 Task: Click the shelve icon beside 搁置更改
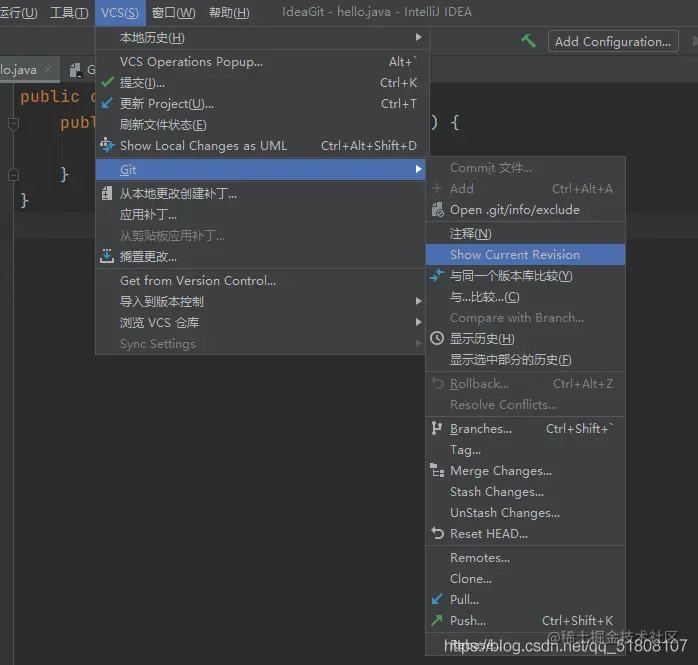[x=107, y=256]
